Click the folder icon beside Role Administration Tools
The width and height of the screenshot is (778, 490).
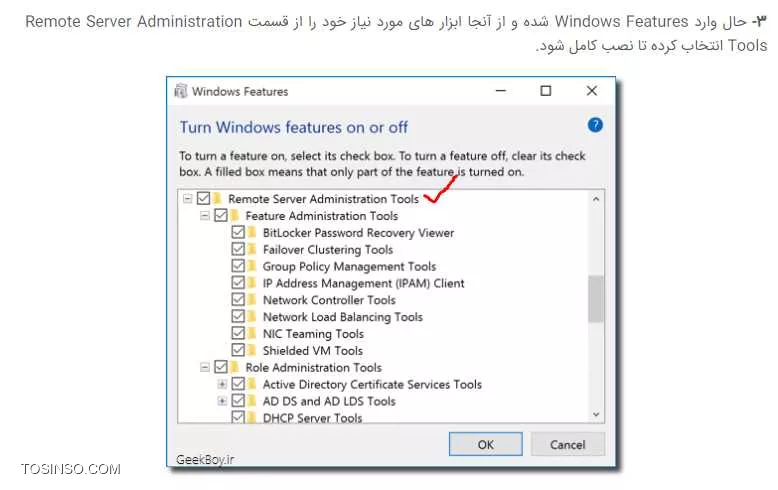[234, 368]
